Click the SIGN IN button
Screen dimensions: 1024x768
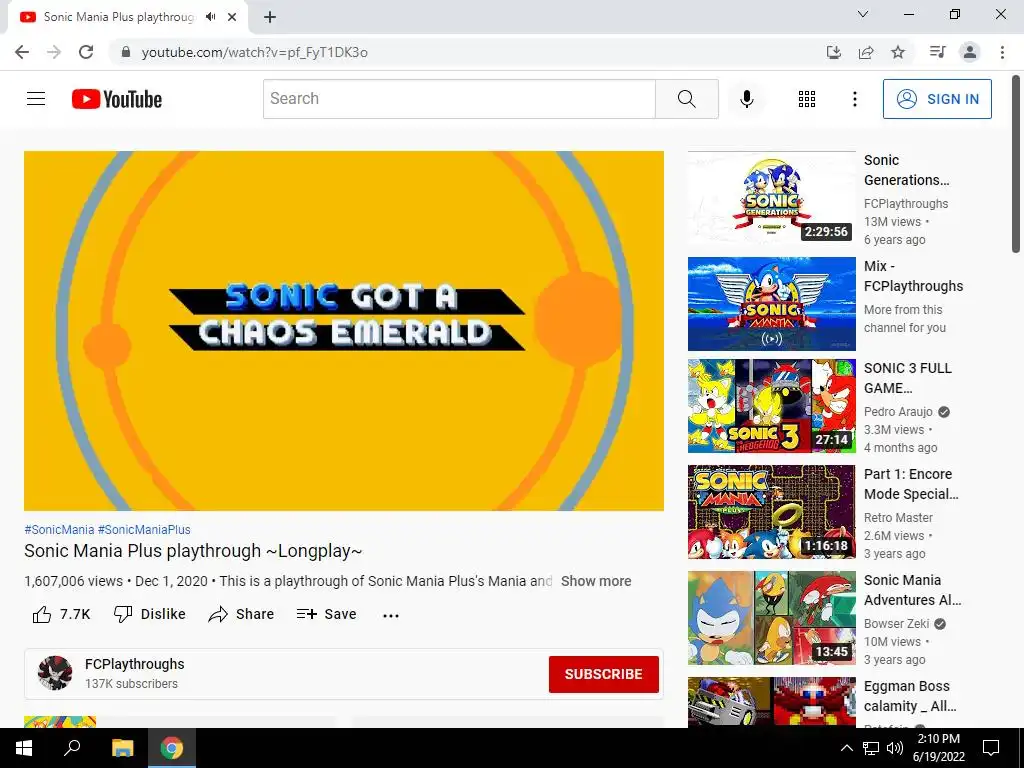point(937,99)
